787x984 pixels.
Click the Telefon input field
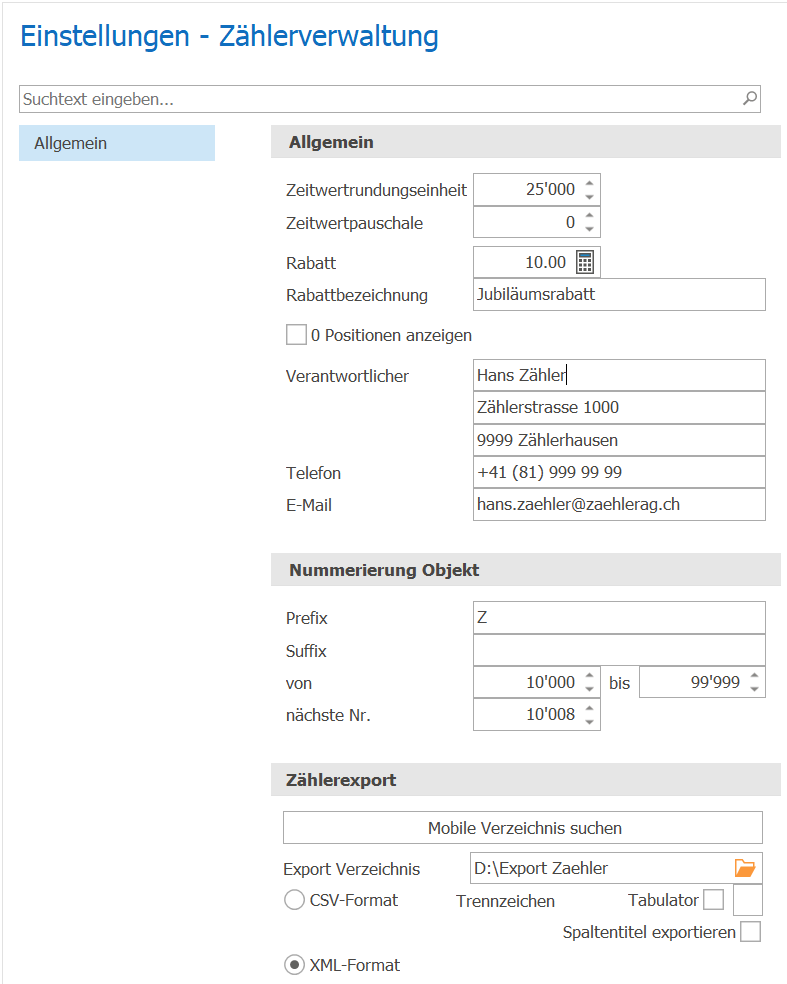tap(619, 473)
